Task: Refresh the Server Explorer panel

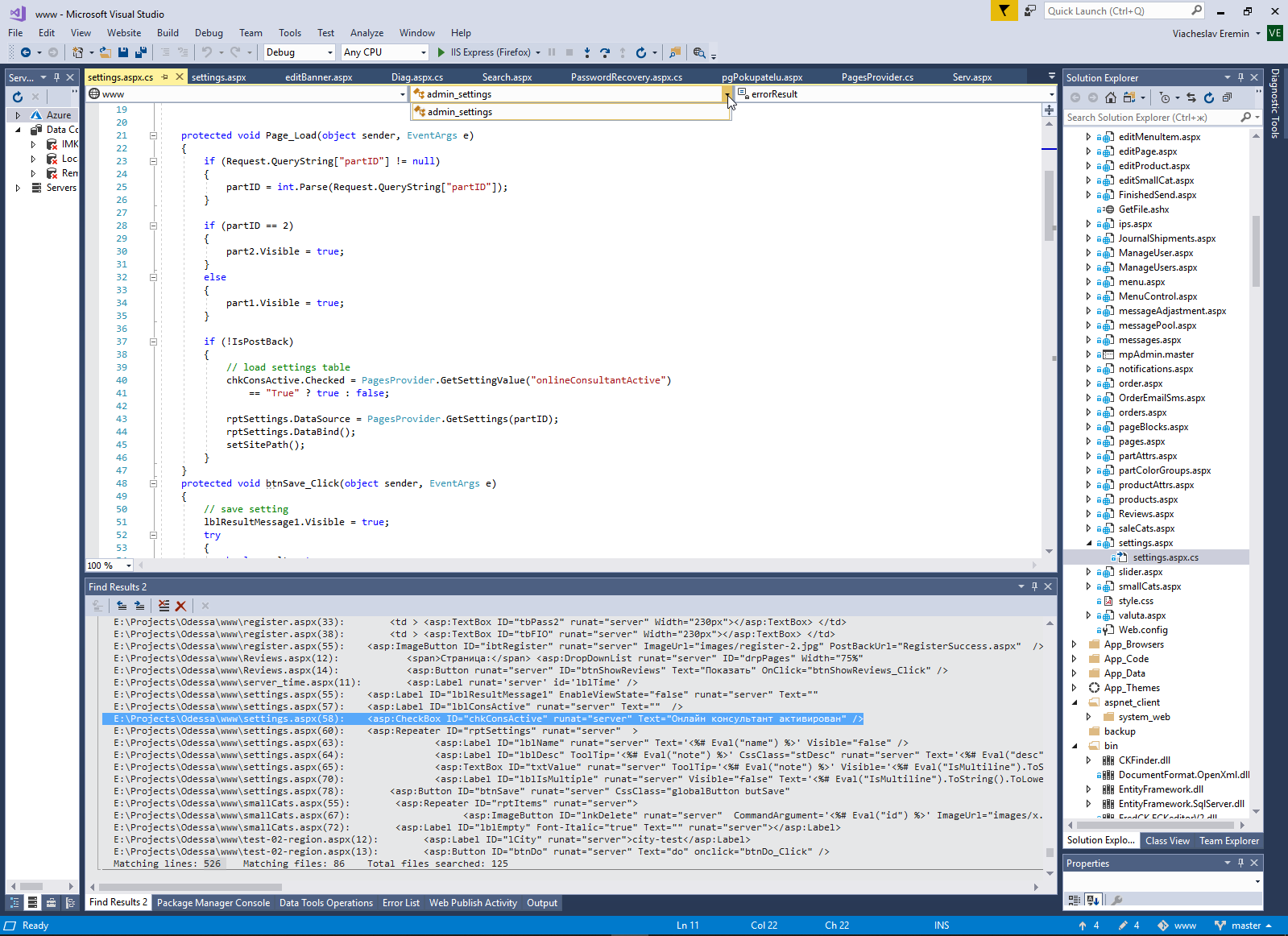Action: (x=18, y=97)
